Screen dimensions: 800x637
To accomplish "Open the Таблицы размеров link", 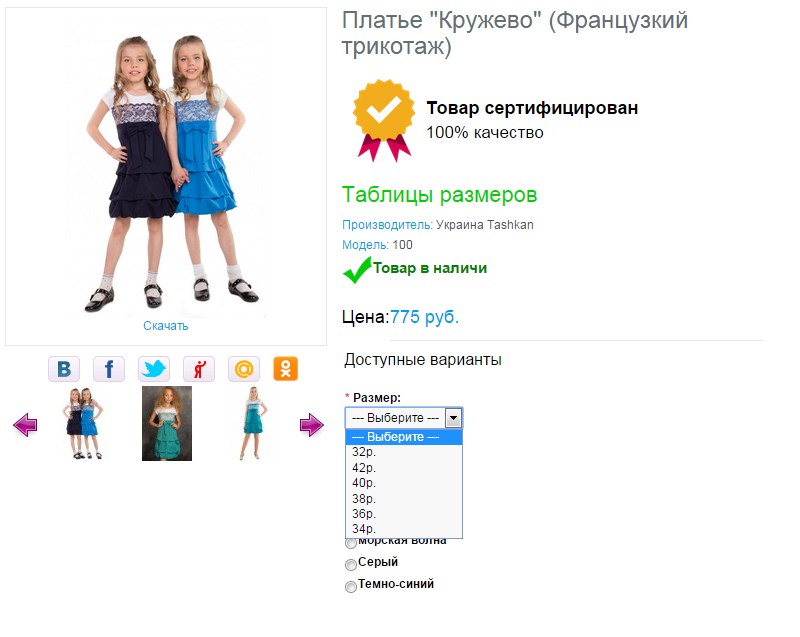I will (x=439, y=195).
